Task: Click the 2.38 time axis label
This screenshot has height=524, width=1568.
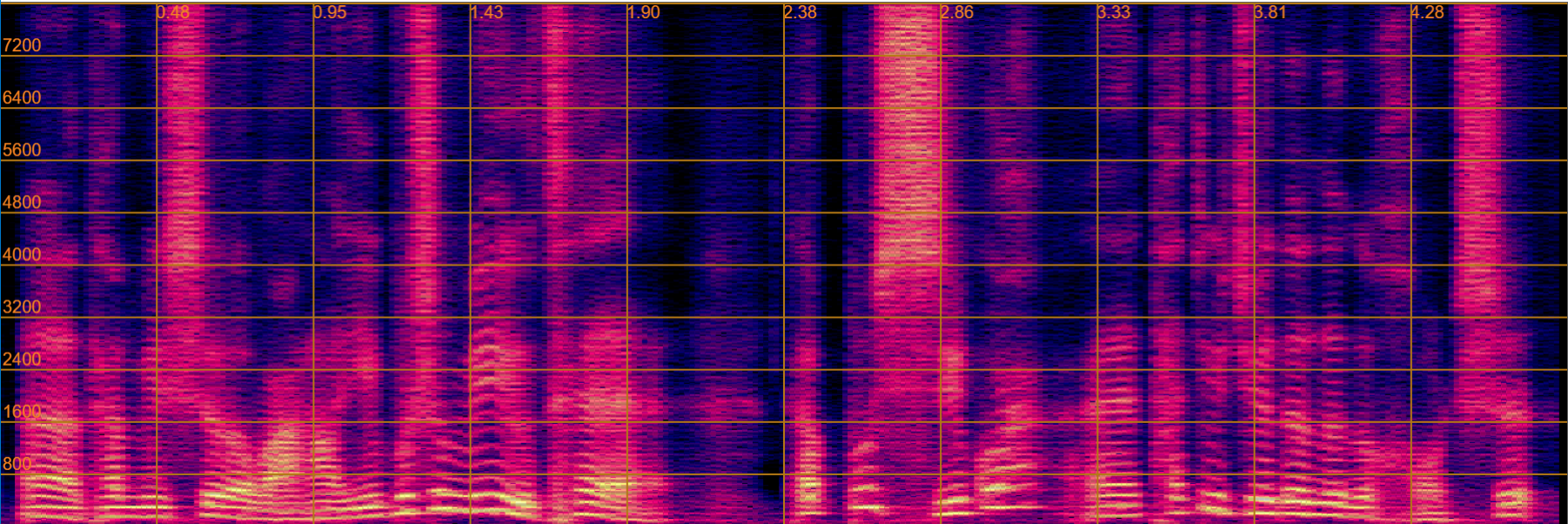Action: point(800,12)
